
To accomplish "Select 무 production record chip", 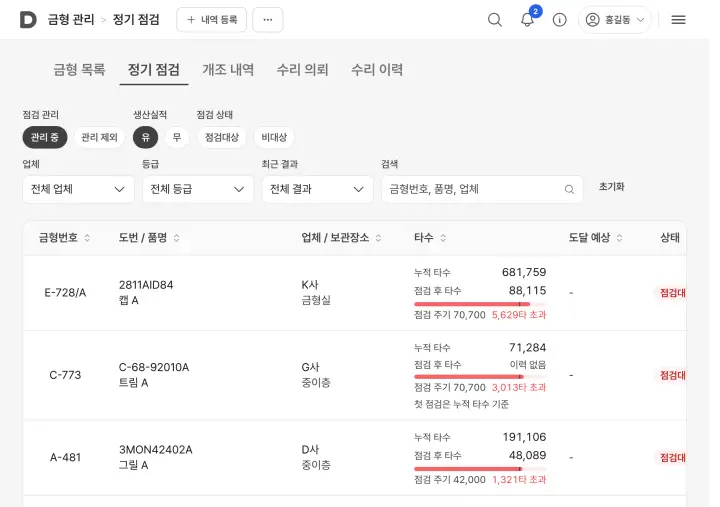I will click(177, 137).
